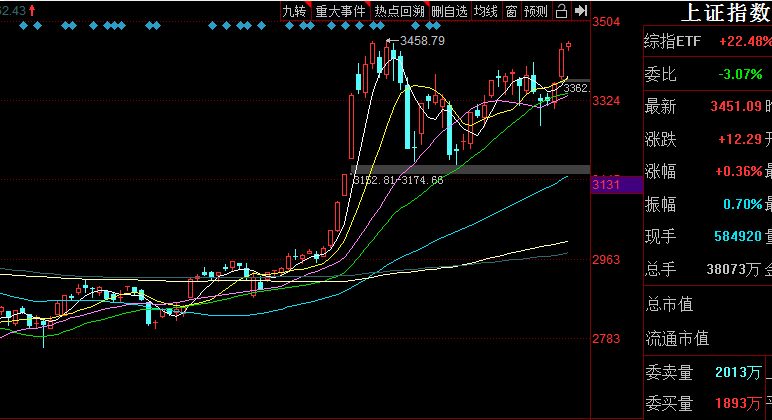The height and width of the screenshot is (420, 772).
Task: Click the 涨跌 value +12.29
Action: (x=740, y=139)
